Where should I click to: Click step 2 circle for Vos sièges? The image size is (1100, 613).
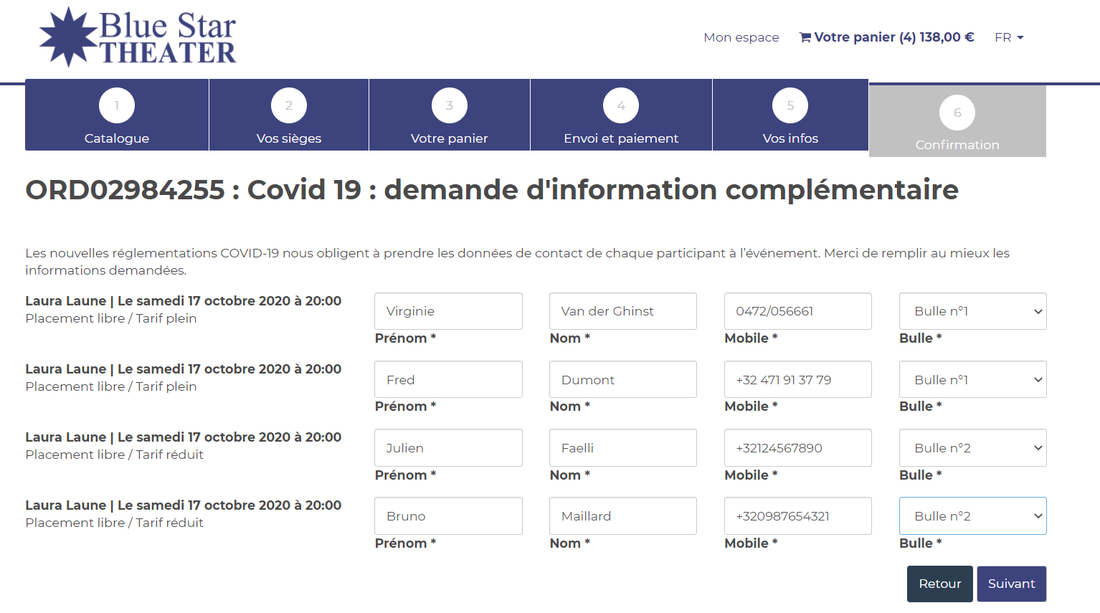(x=289, y=105)
